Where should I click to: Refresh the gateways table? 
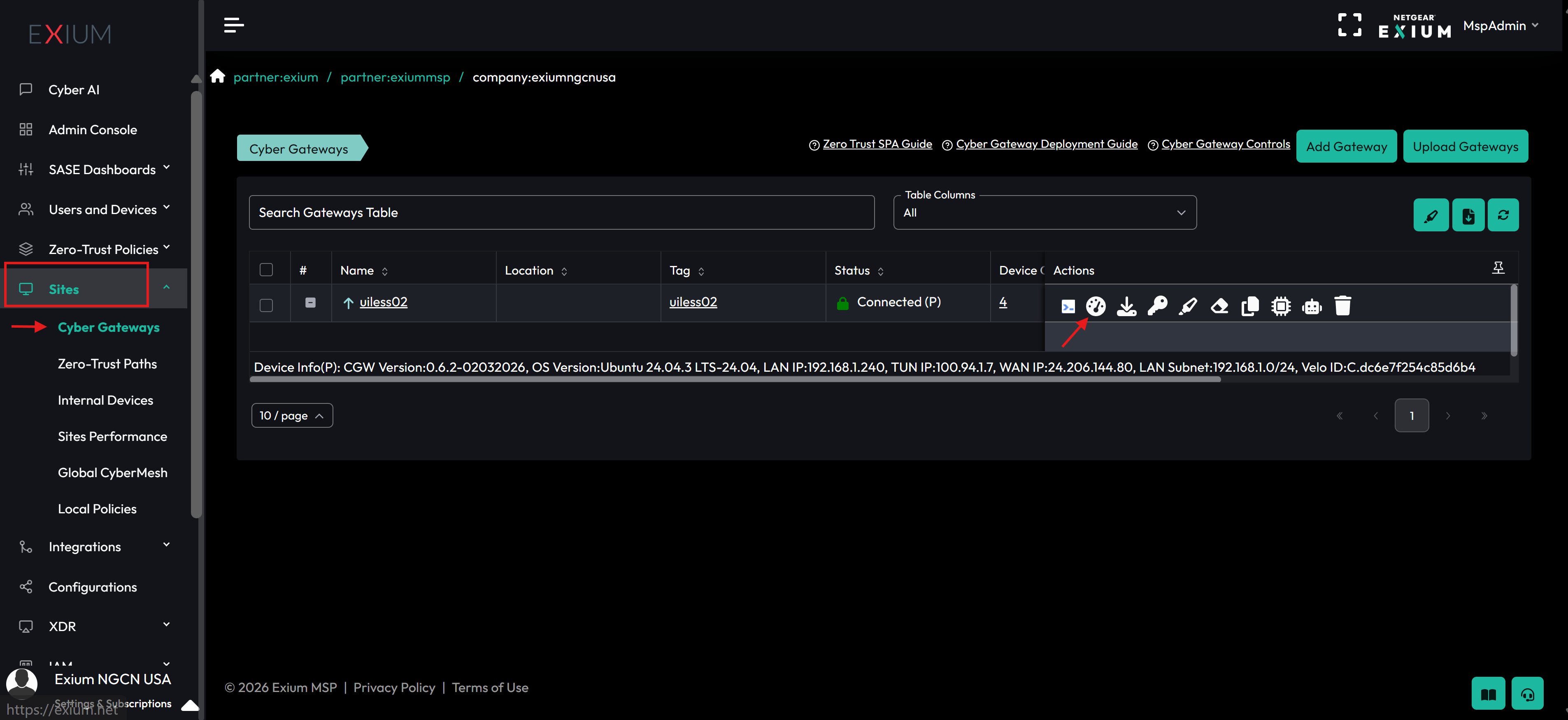(1503, 215)
